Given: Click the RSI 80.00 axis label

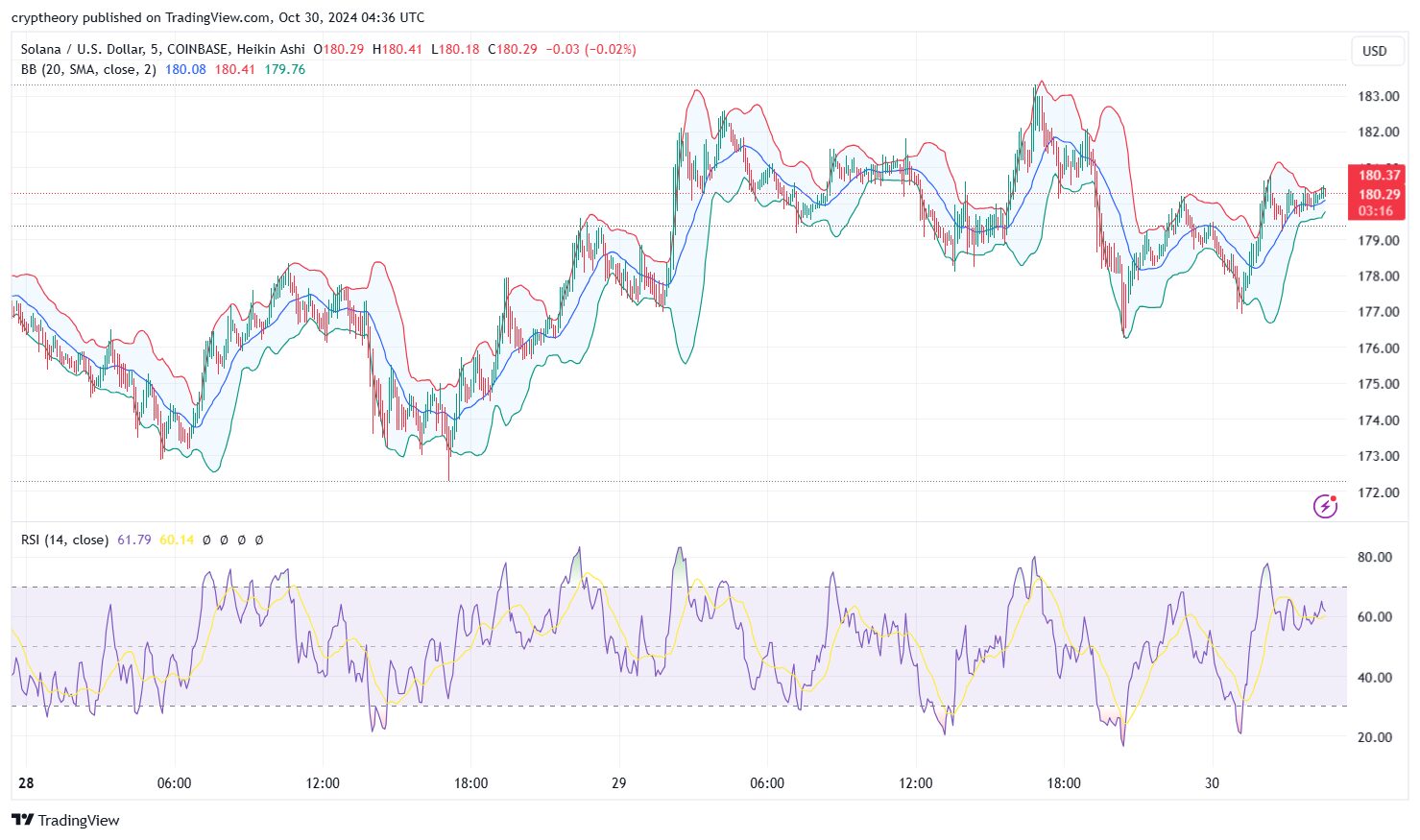Looking at the screenshot, I should click(x=1374, y=557).
